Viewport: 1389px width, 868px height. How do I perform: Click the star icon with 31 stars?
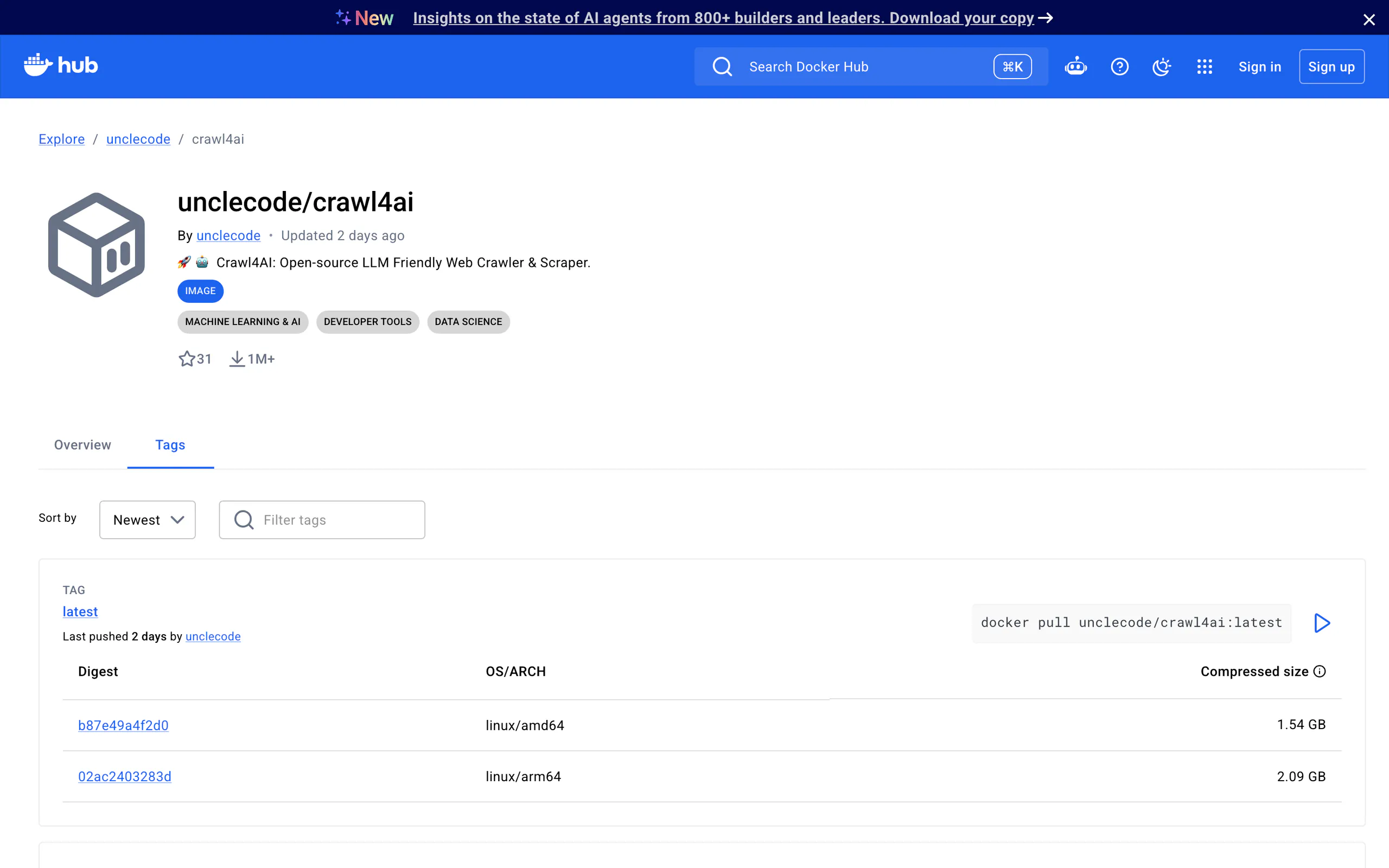(x=187, y=359)
